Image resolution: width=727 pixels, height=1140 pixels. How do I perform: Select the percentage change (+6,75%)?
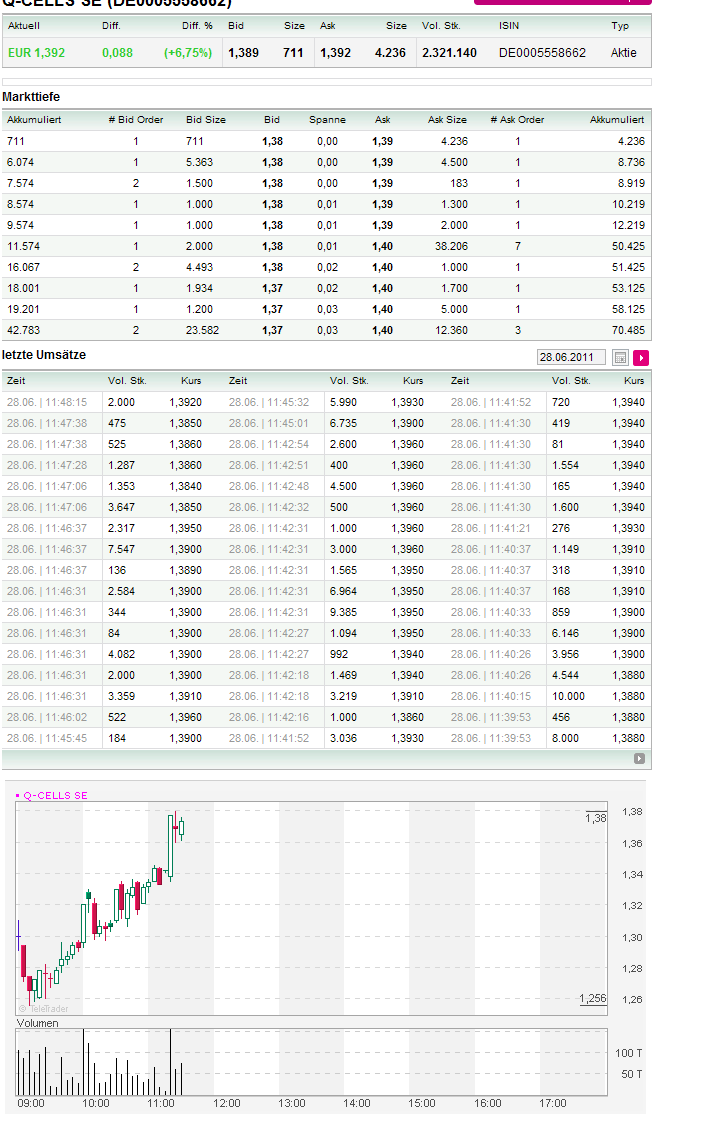[188, 53]
